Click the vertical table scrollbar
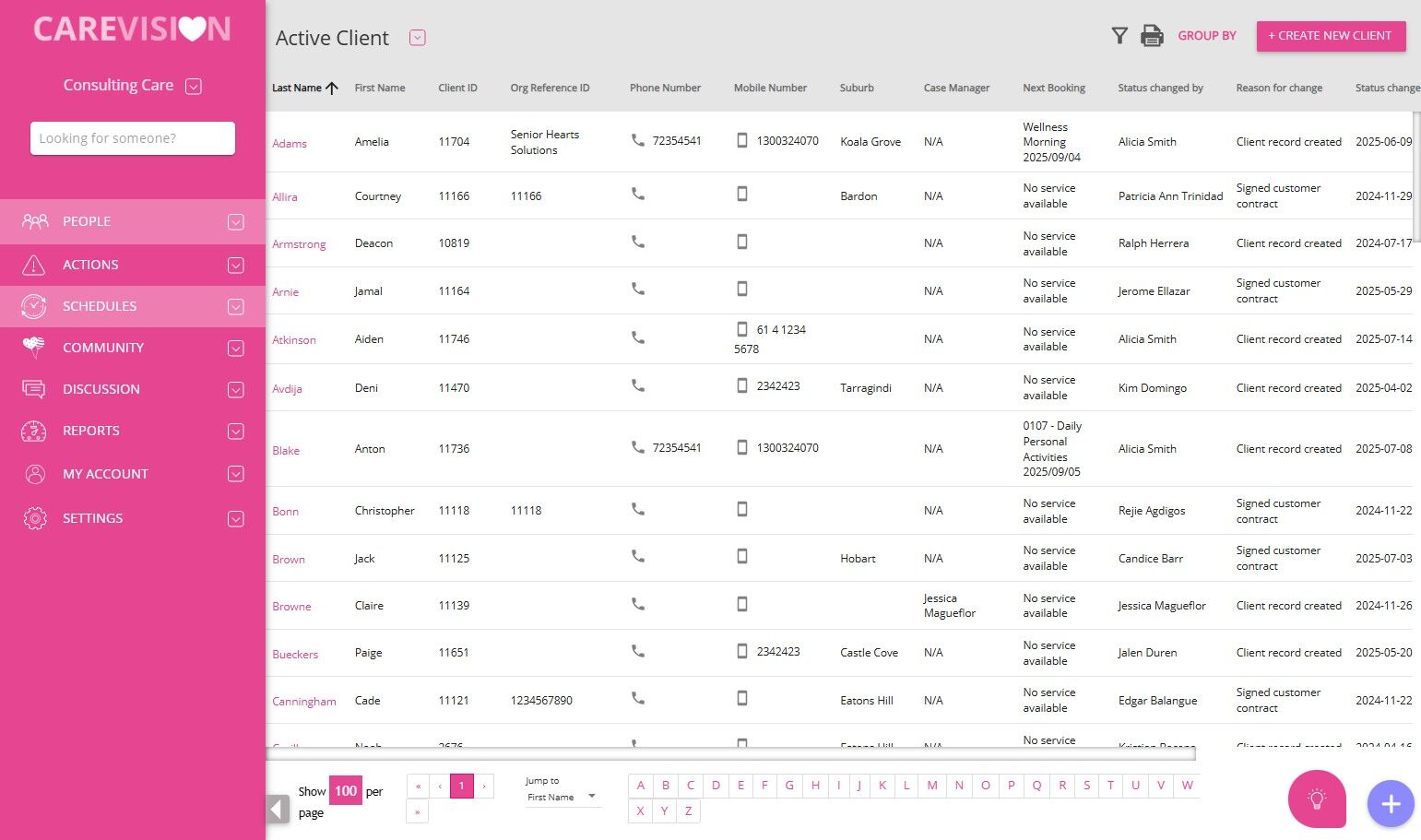Image resolution: width=1421 pixels, height=840 pixels. tap(1416, 175)
